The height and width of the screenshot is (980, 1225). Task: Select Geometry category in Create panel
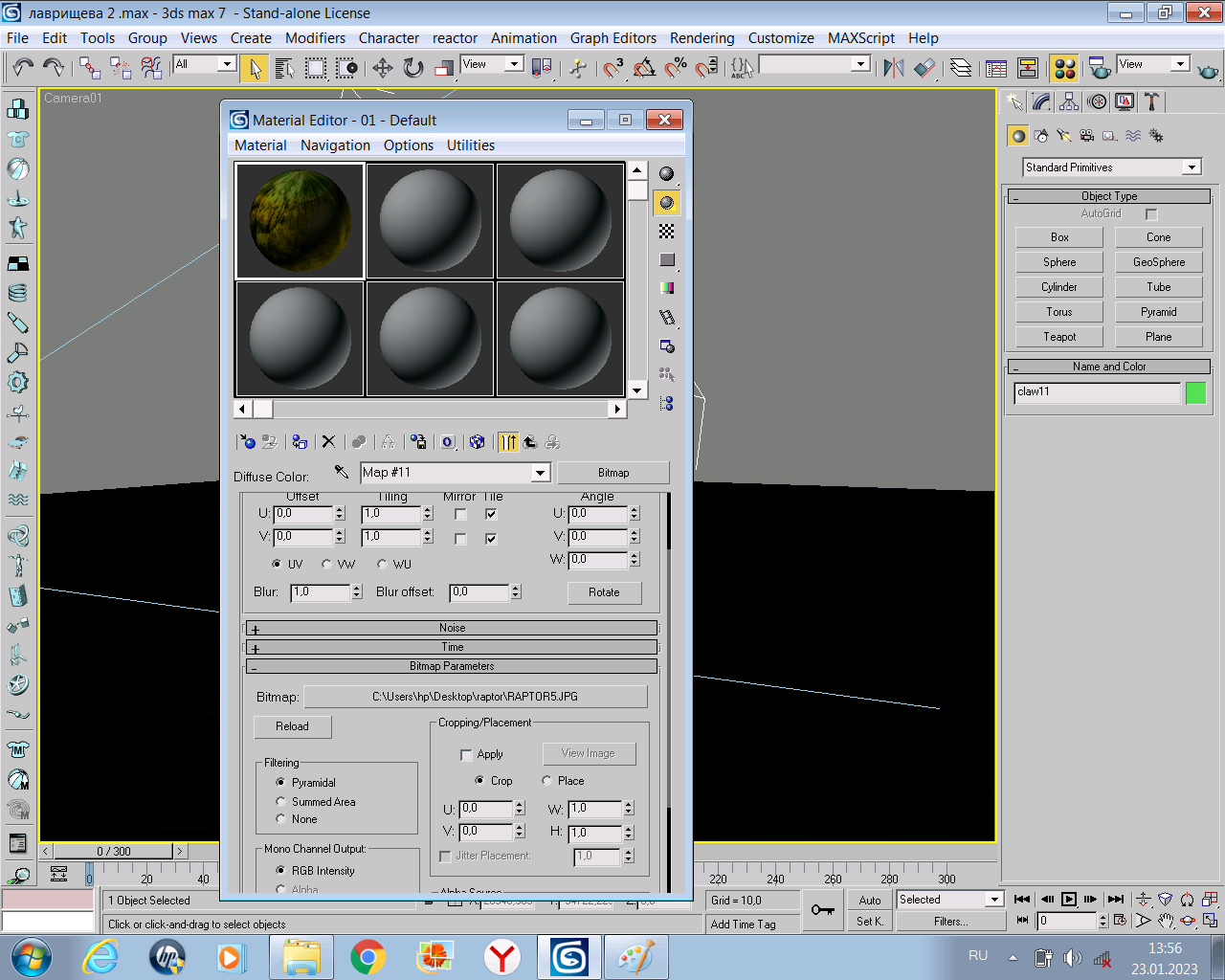(1018, 136)
